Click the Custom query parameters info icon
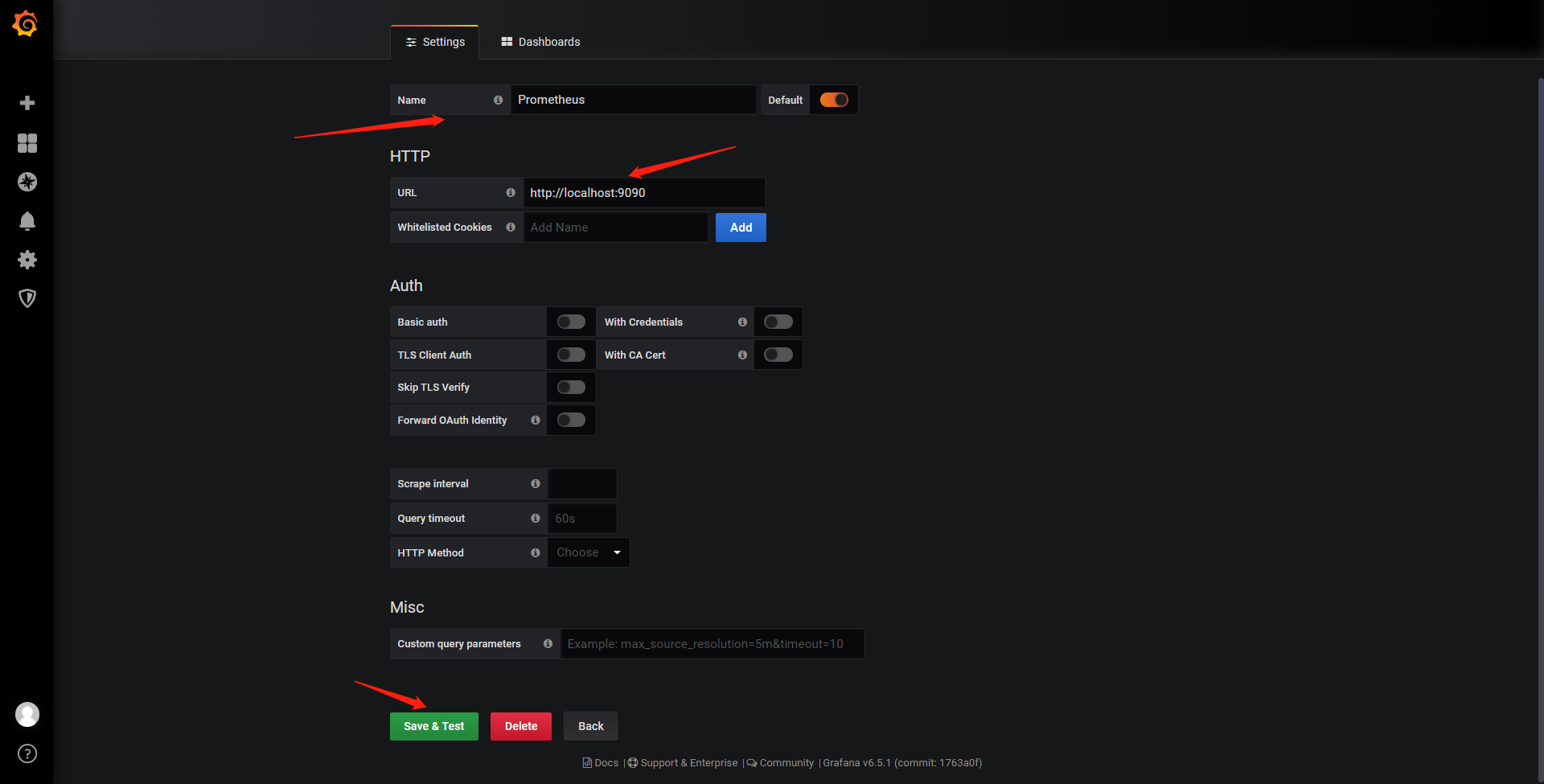Image resolution: width=1544 pixels, height=784 pixels. tap(548, 644)
